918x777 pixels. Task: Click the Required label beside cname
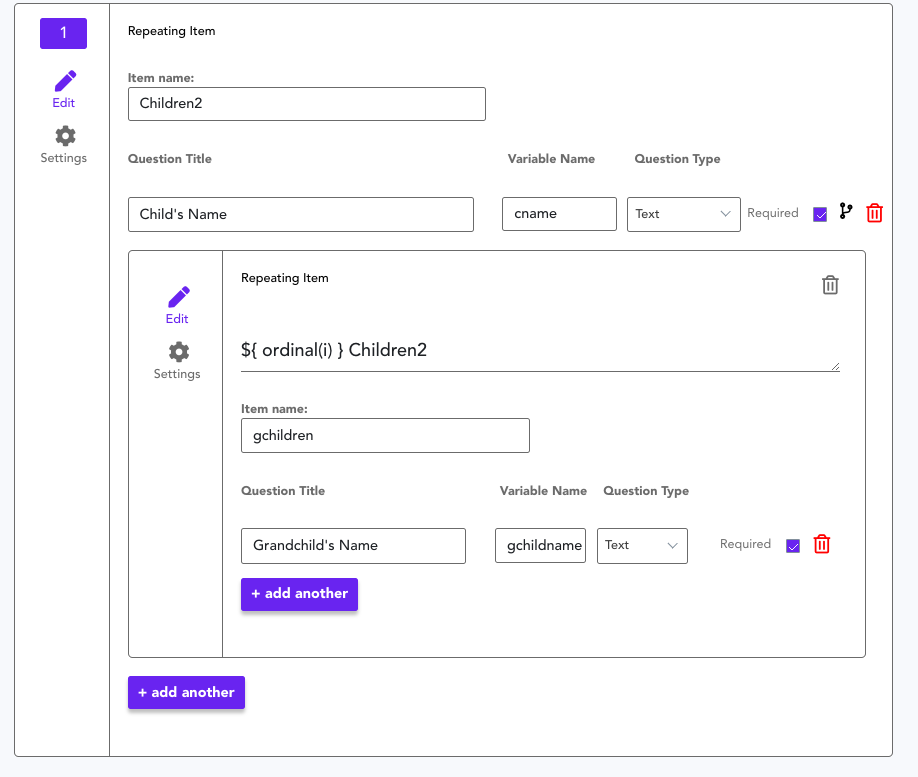(773, 213)
